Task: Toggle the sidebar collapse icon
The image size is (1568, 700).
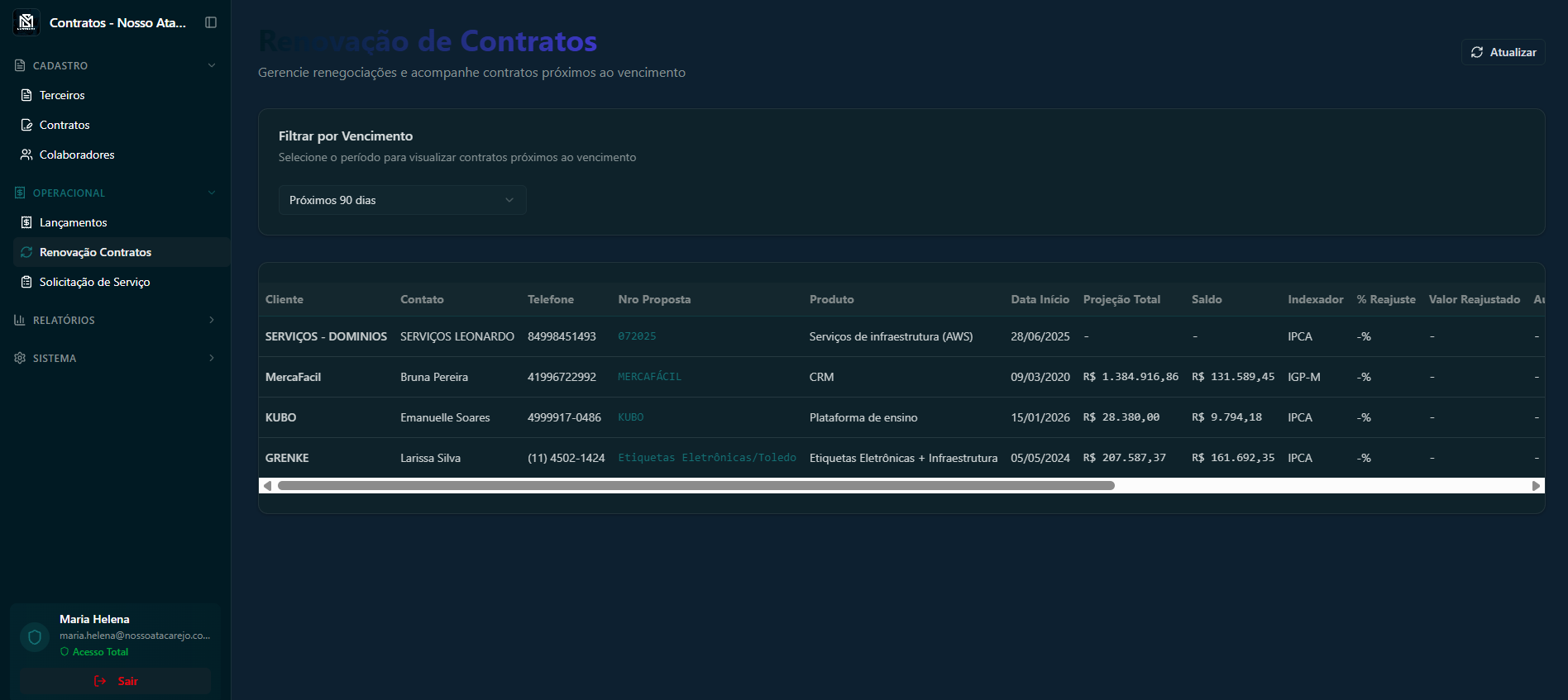Action: tap(211, 22)
